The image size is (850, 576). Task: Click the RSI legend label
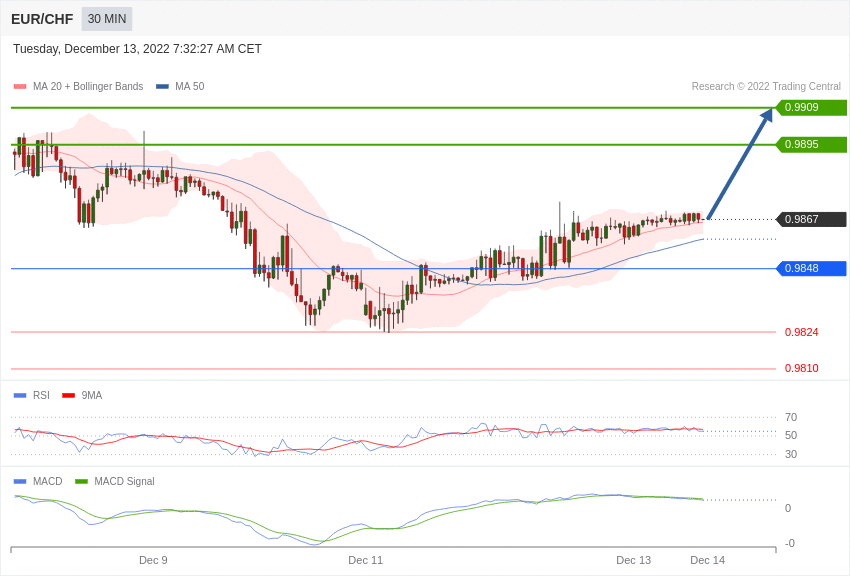(x=41, y=396)
